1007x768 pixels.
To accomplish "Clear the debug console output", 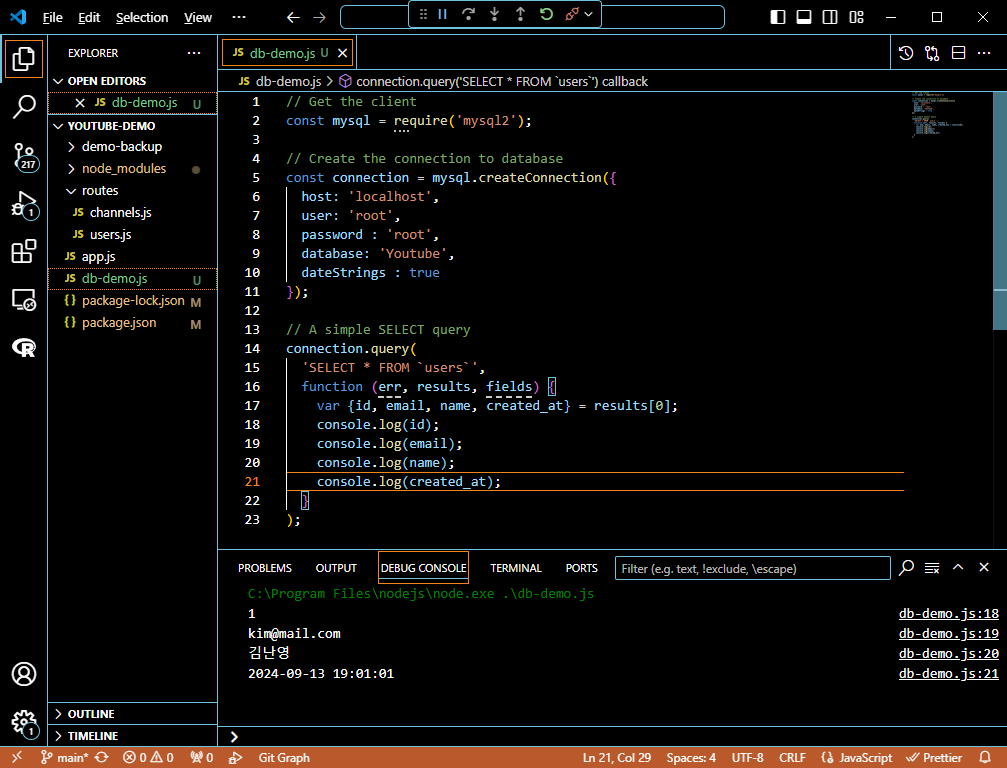I will [x=932, y=568].
